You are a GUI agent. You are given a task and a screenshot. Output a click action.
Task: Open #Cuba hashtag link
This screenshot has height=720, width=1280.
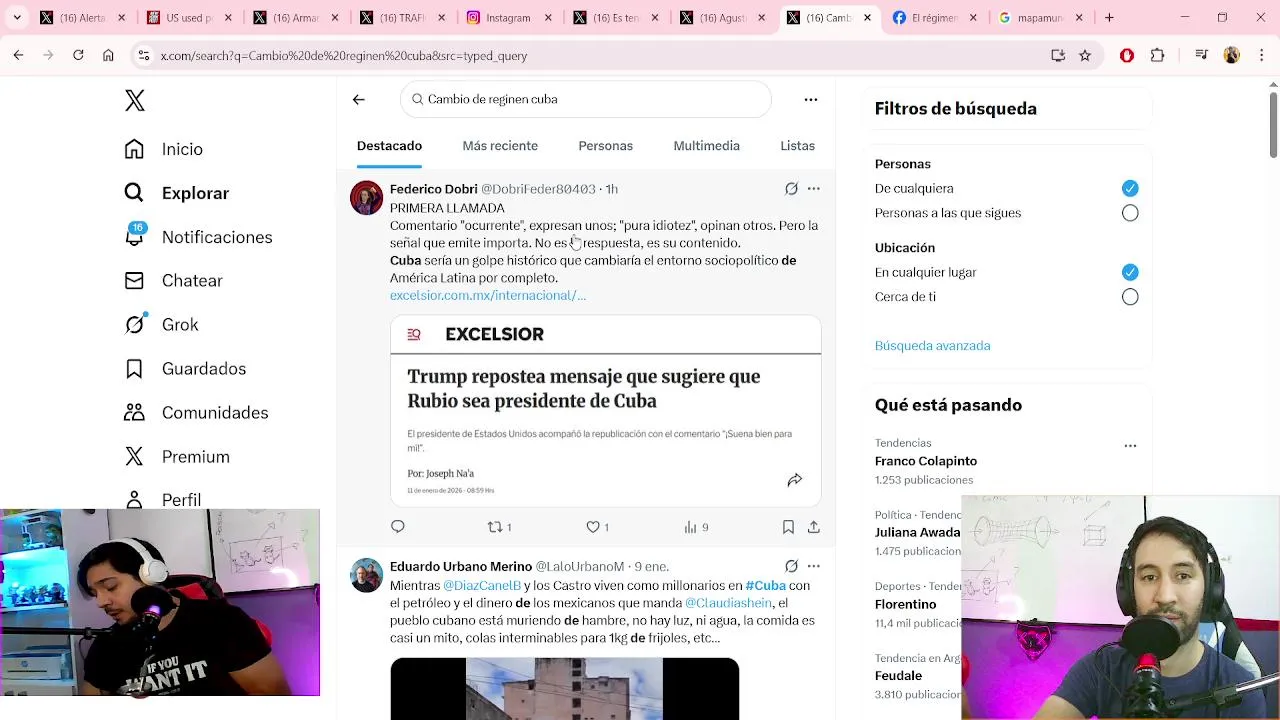click(765, 586)
